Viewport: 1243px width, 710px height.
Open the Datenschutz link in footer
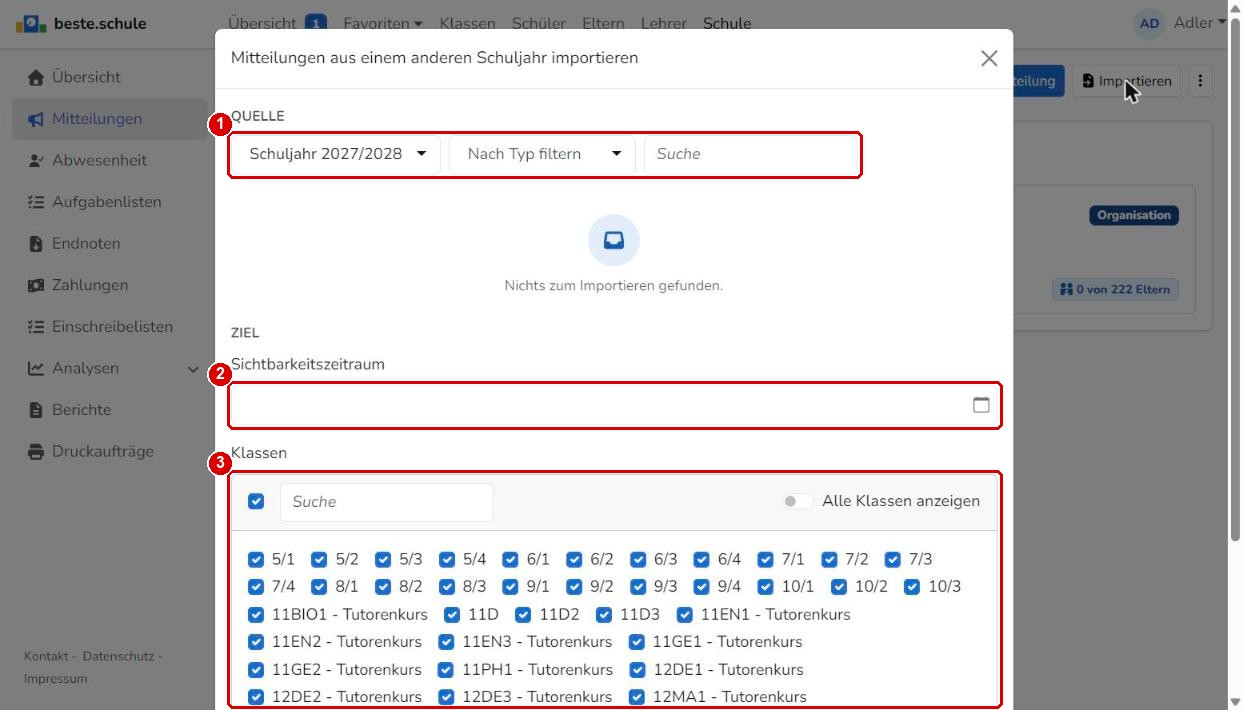(118, 657)
